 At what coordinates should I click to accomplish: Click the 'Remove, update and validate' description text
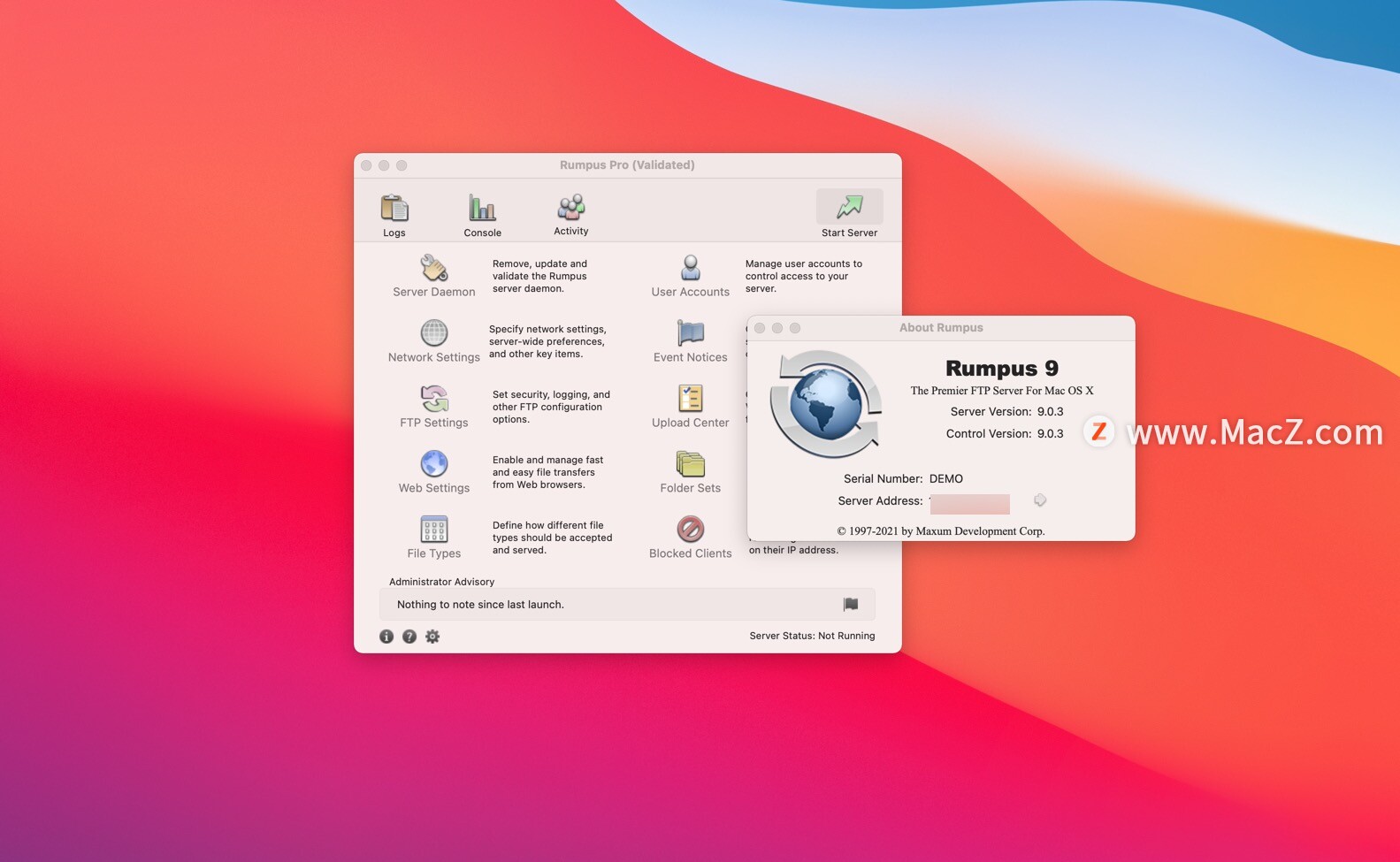point(539,276)
